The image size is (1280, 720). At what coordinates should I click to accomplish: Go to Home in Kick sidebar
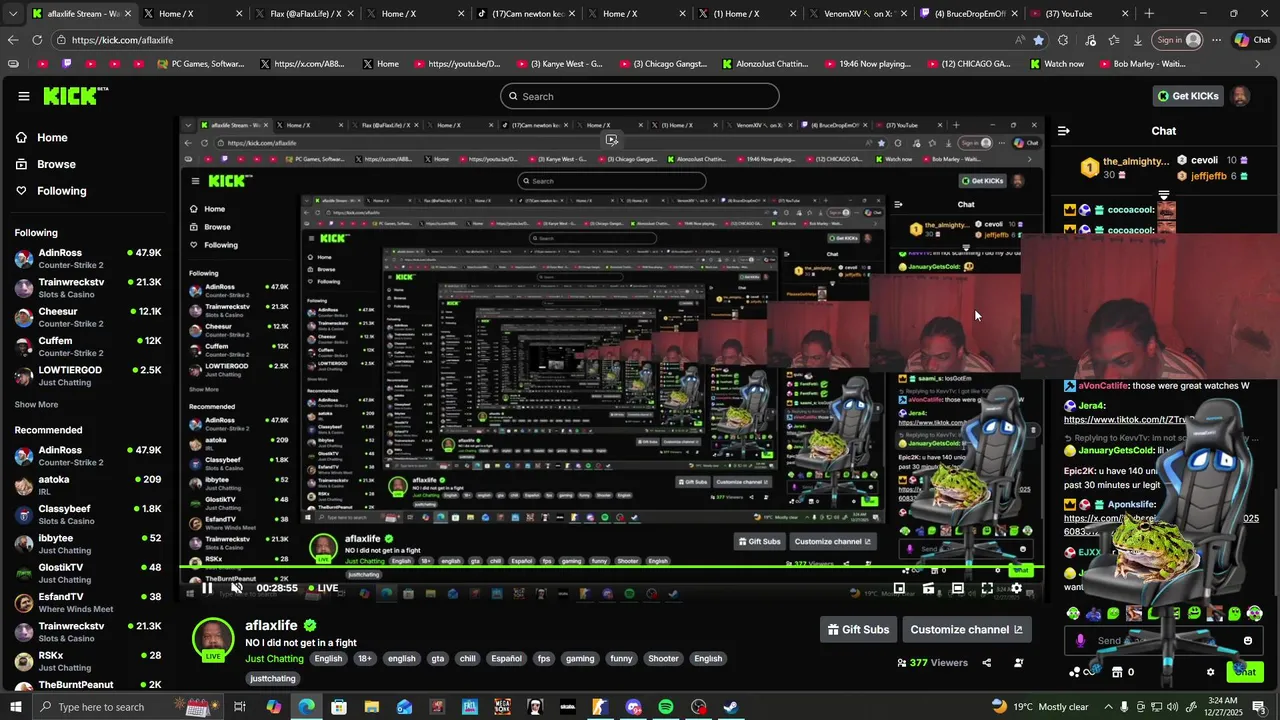pos(43,138)
